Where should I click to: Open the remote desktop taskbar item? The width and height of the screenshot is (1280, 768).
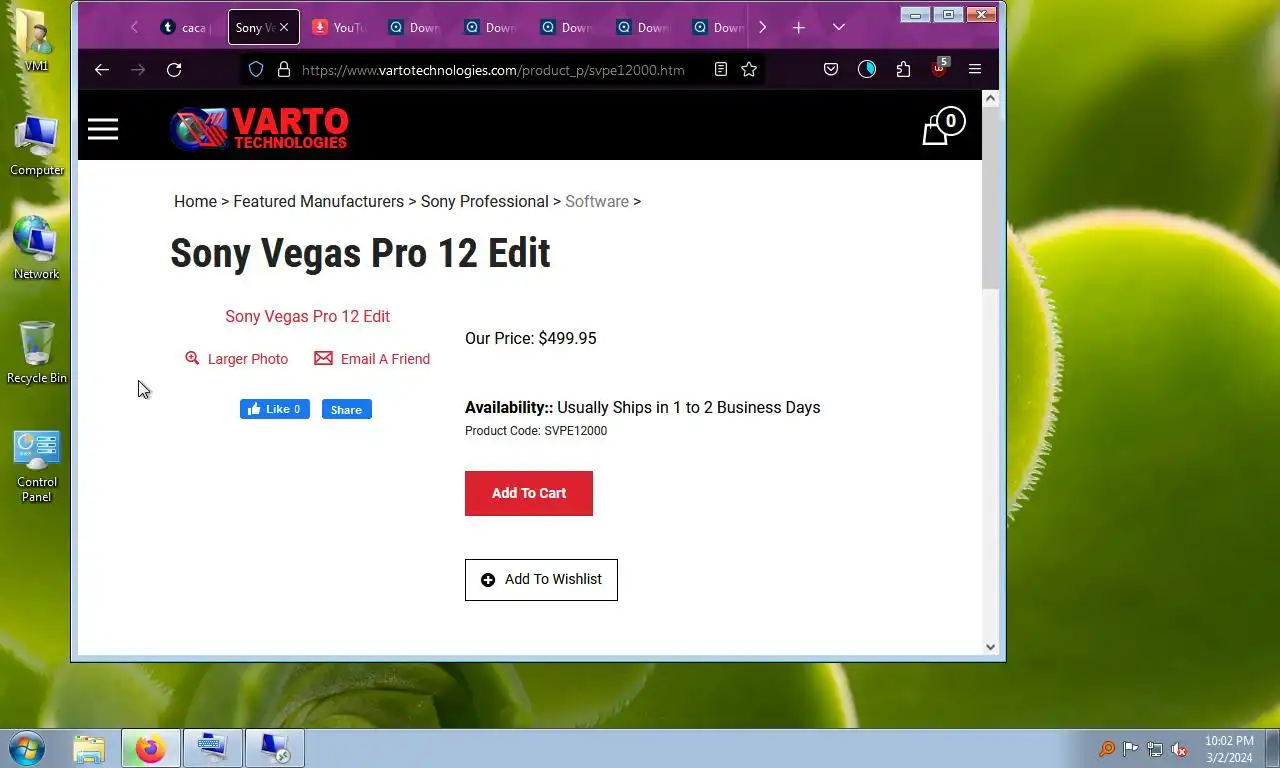click(x=275, y=748)
